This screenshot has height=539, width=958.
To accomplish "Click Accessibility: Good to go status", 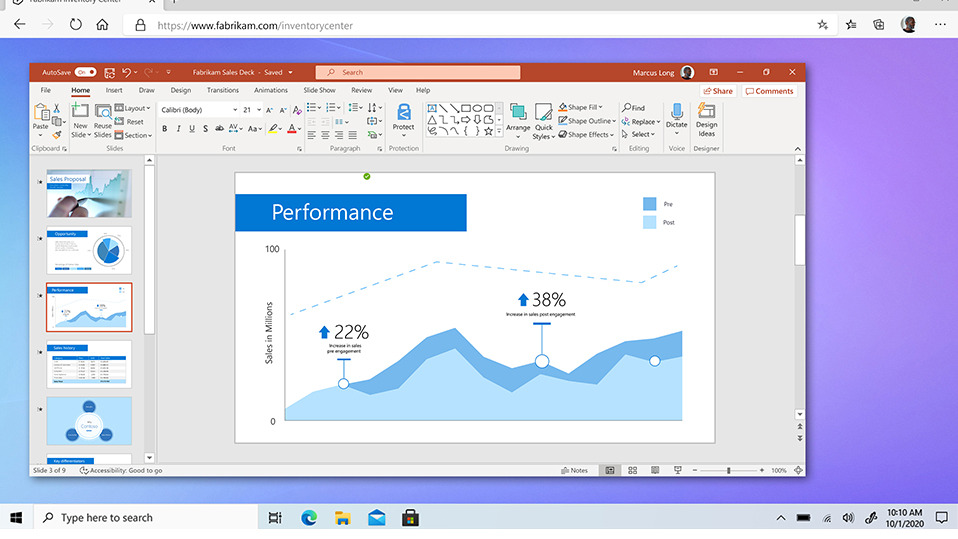I will coord(121,471).
